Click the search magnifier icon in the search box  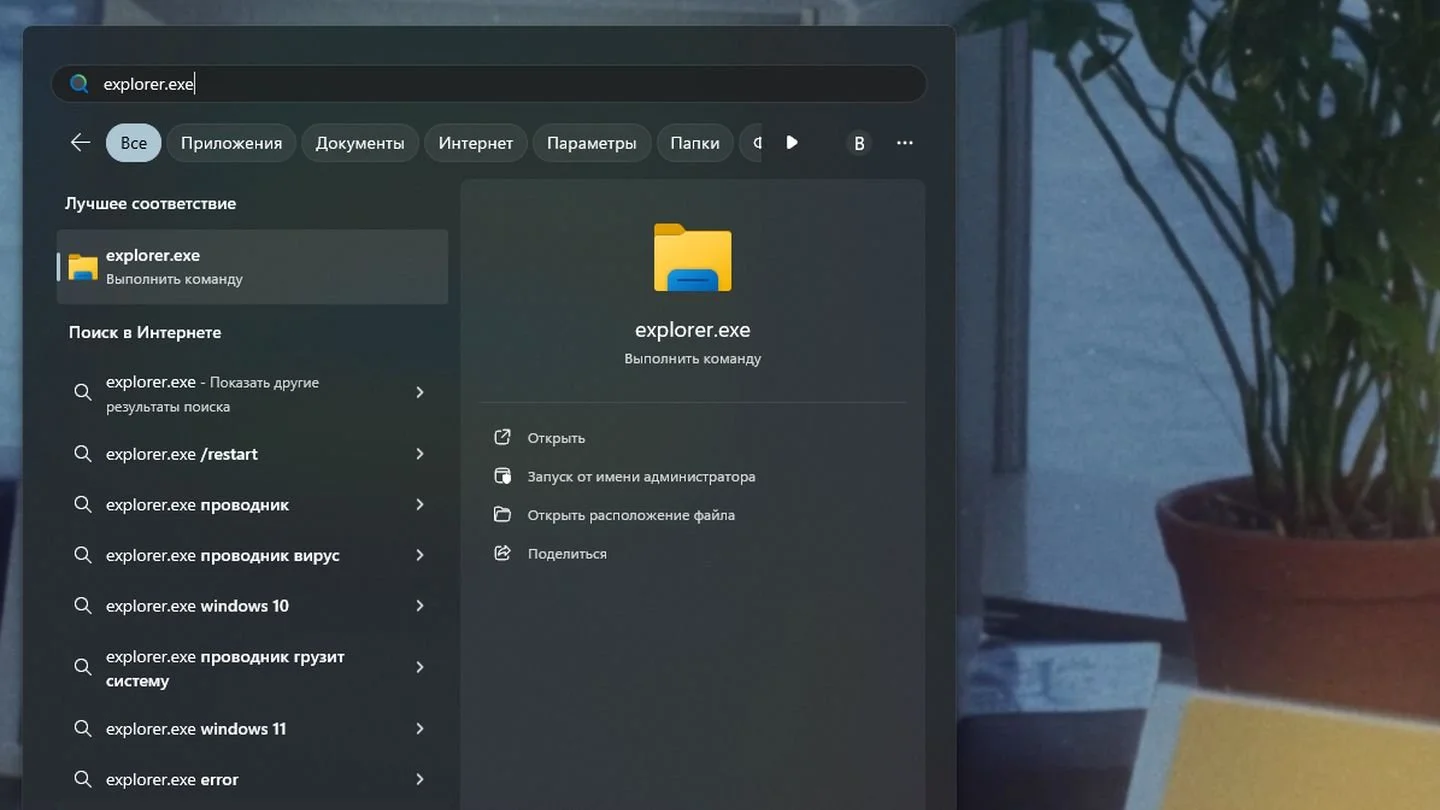coord(79,84)
